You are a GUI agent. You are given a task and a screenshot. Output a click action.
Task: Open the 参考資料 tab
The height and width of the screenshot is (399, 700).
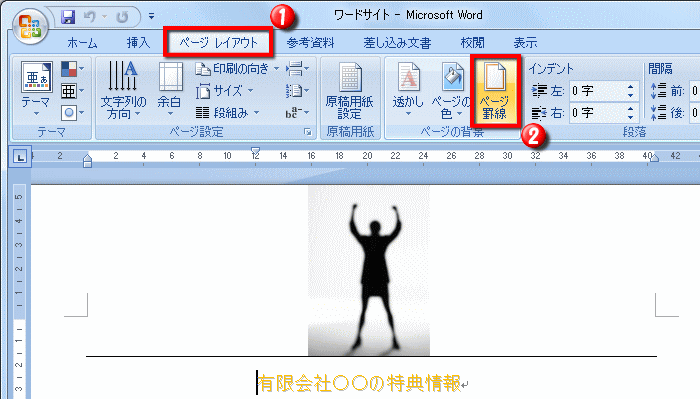(310, 43)
